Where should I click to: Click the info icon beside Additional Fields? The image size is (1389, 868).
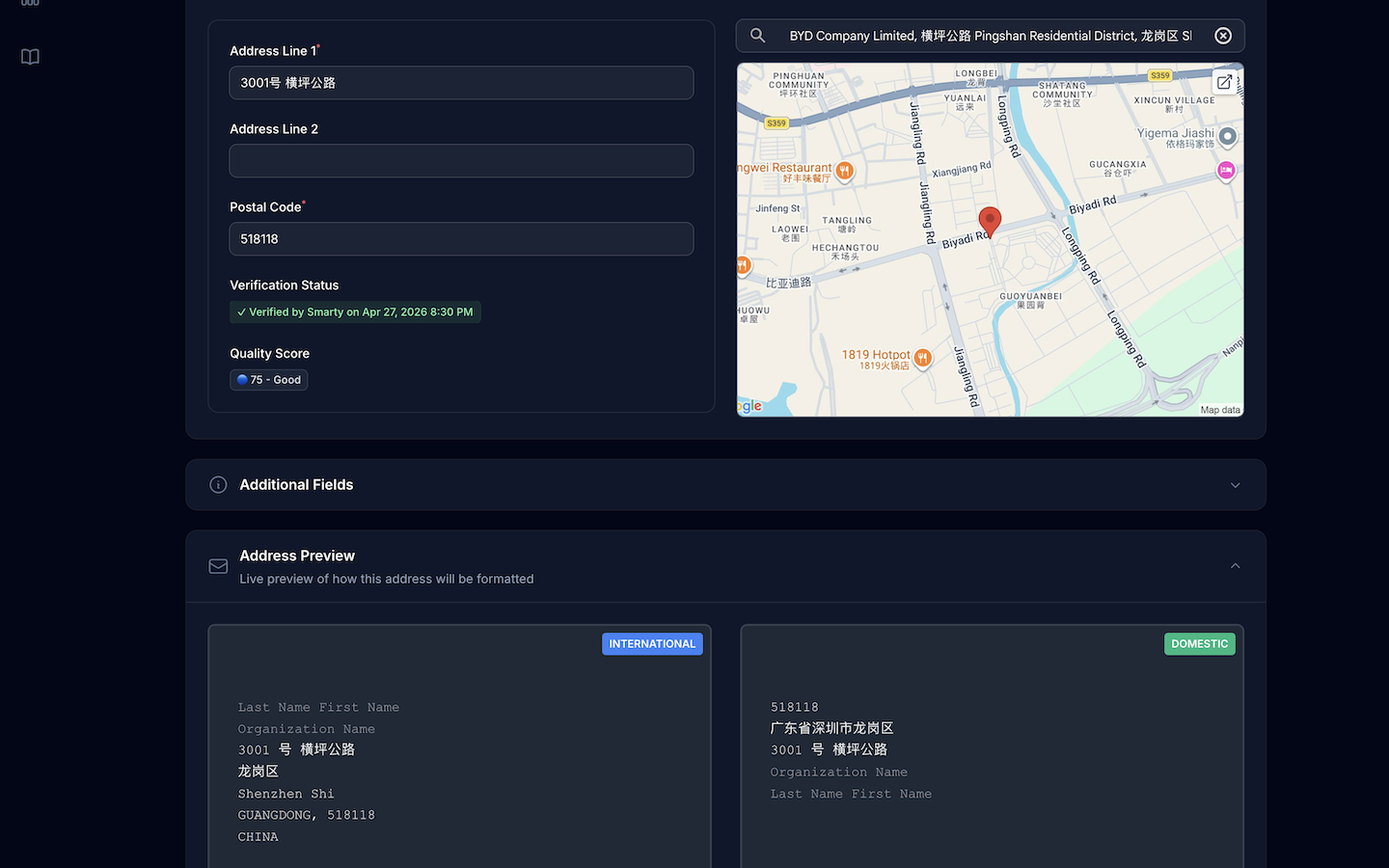pyautogui.click(x=218, y=485)
